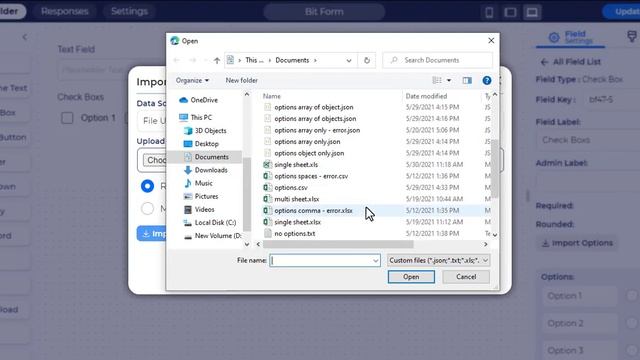Select file options array of object.json
The height and width of the screenshot is (360, 640).
(x=309, y=107)
